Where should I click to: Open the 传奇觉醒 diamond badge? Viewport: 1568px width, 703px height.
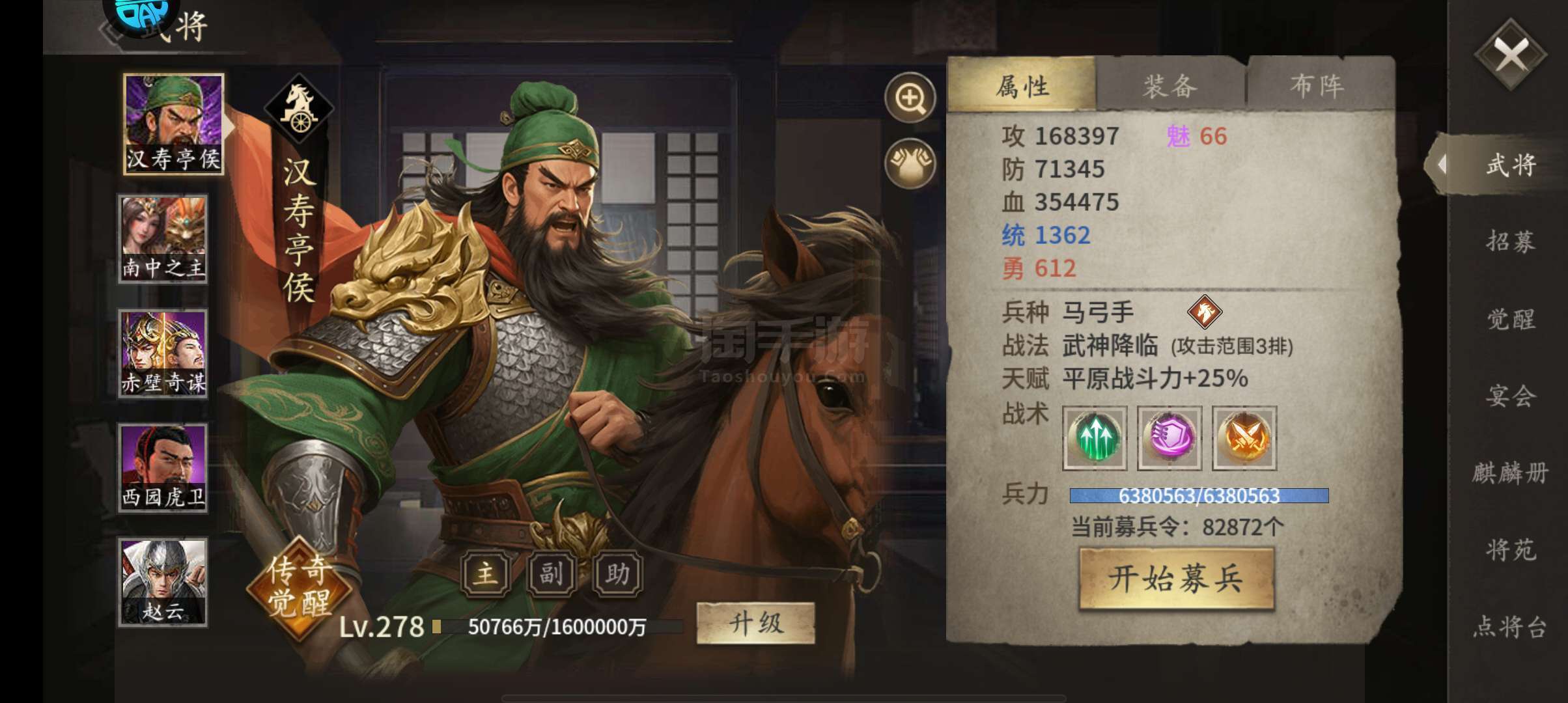tap(300, 587)
